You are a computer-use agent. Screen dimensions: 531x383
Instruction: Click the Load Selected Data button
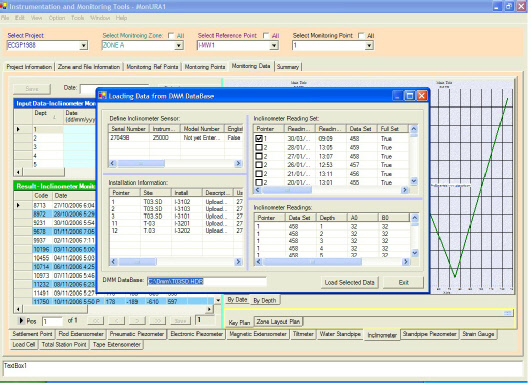(349, 282)
